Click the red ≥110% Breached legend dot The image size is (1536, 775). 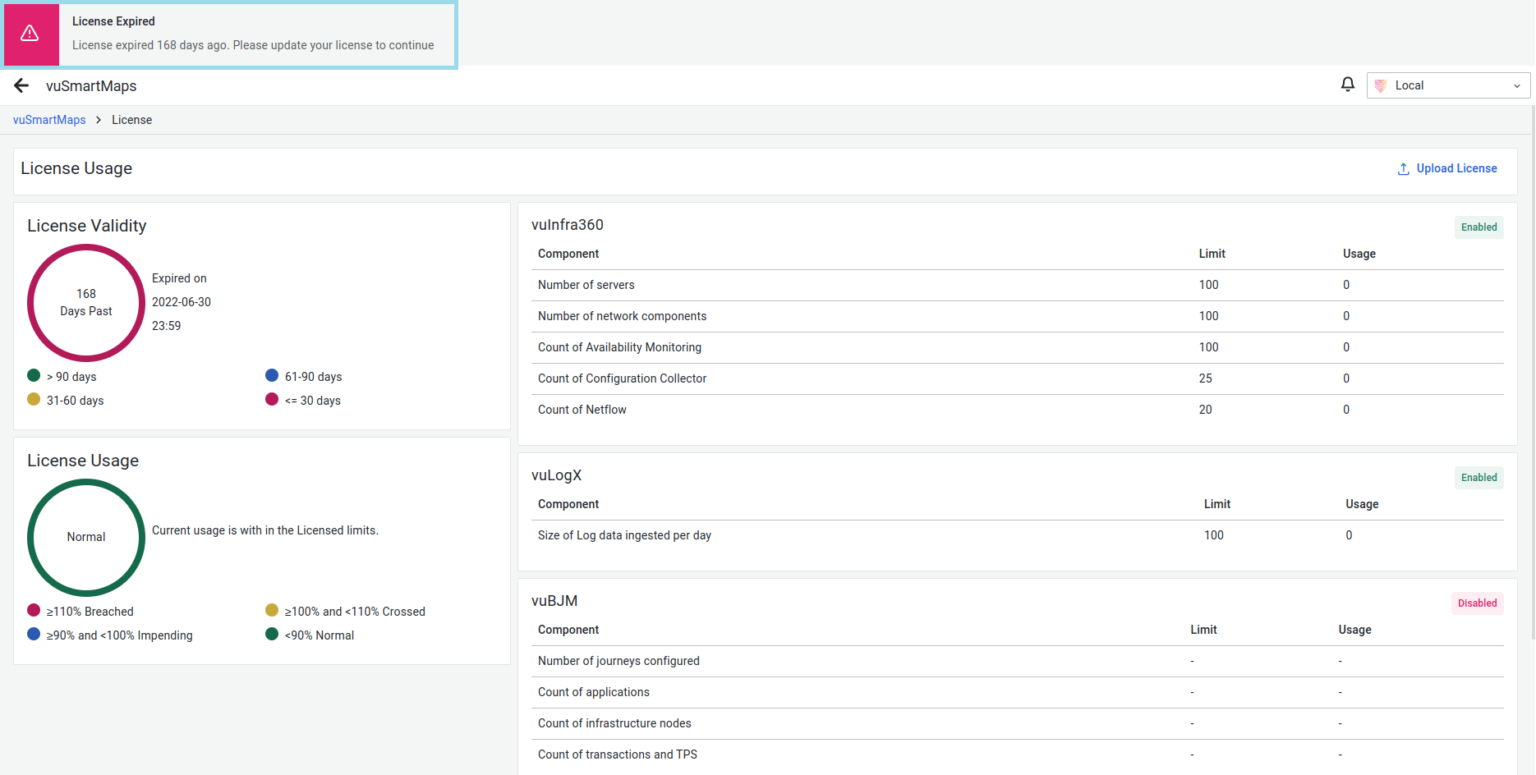34,610
